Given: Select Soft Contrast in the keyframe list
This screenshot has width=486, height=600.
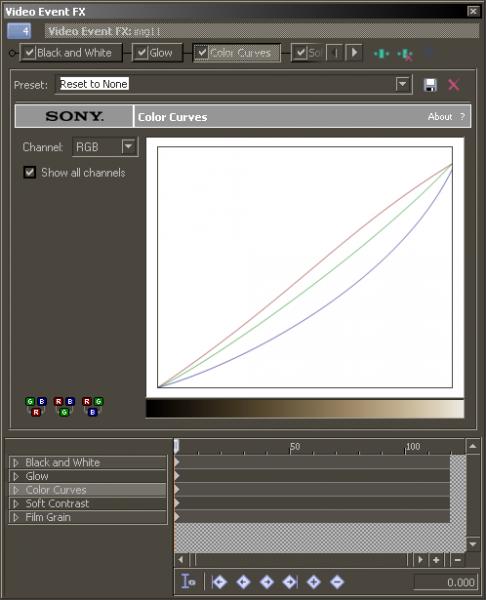Looking at the screenshot, I should click(88, 504).
